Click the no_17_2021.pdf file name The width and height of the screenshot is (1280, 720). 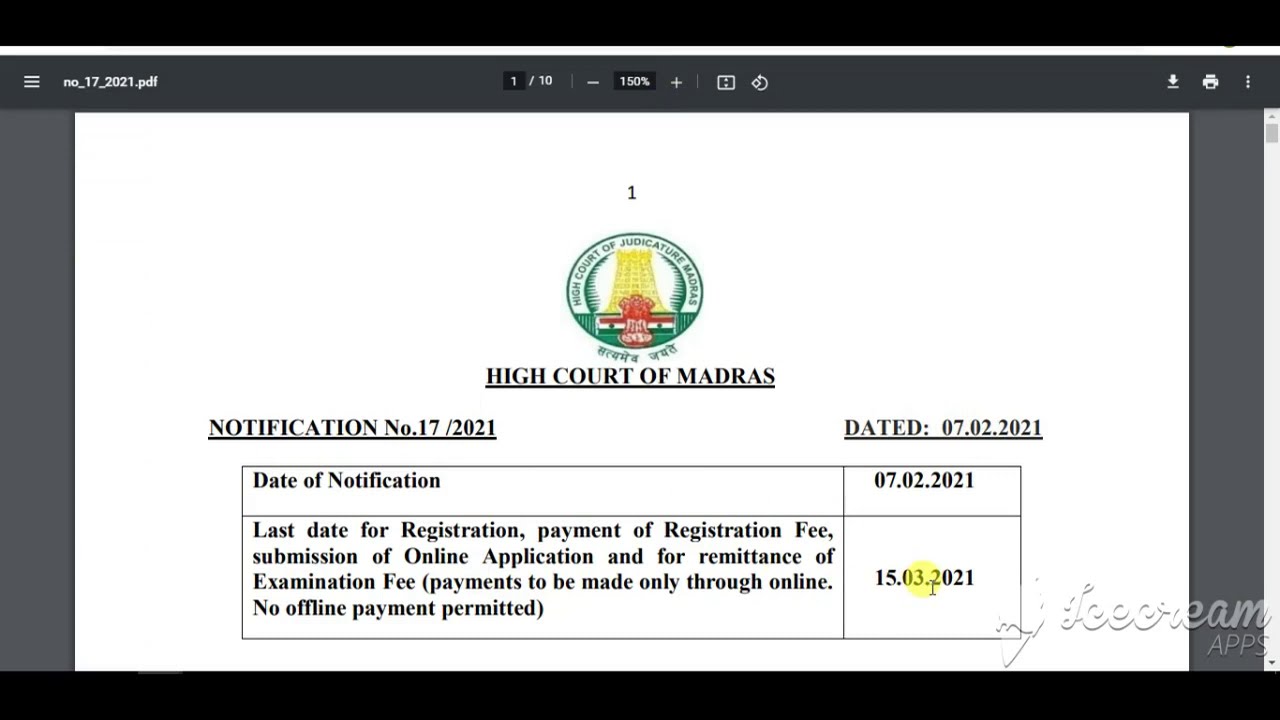pyautogui.click(x=110, y=82)
